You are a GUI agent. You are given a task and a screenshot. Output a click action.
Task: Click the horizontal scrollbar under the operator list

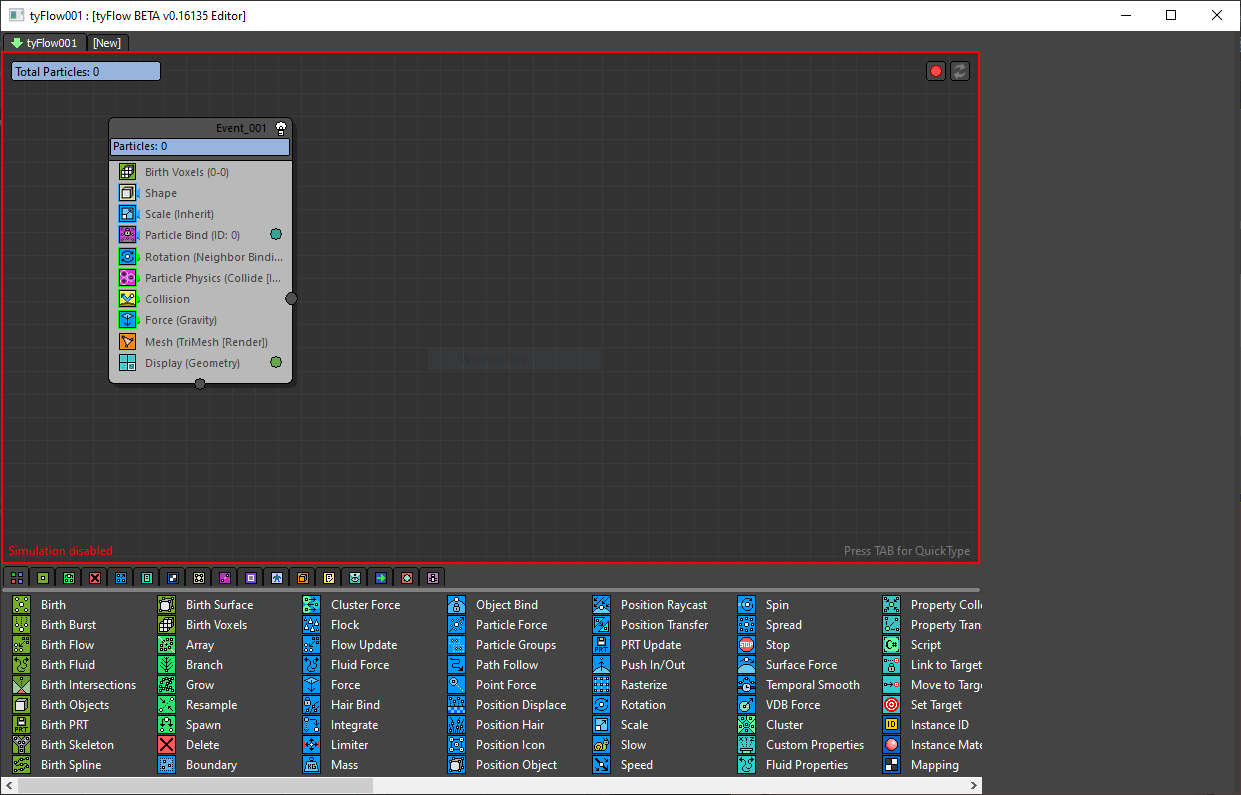click(195, 786)
